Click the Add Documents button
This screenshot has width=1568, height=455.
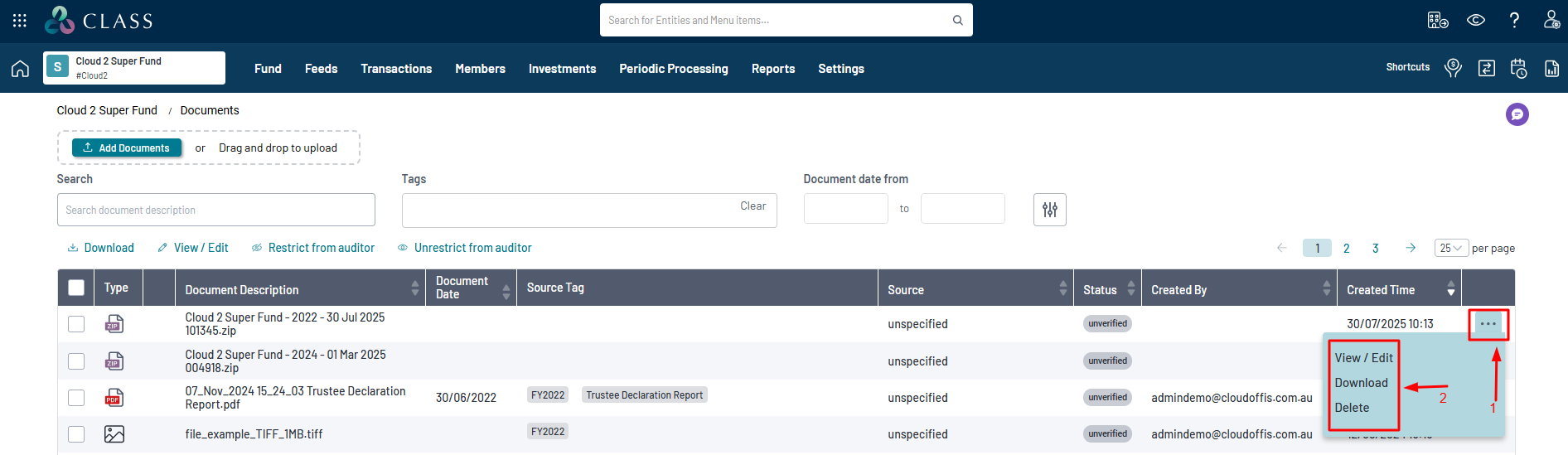point(127,148)
